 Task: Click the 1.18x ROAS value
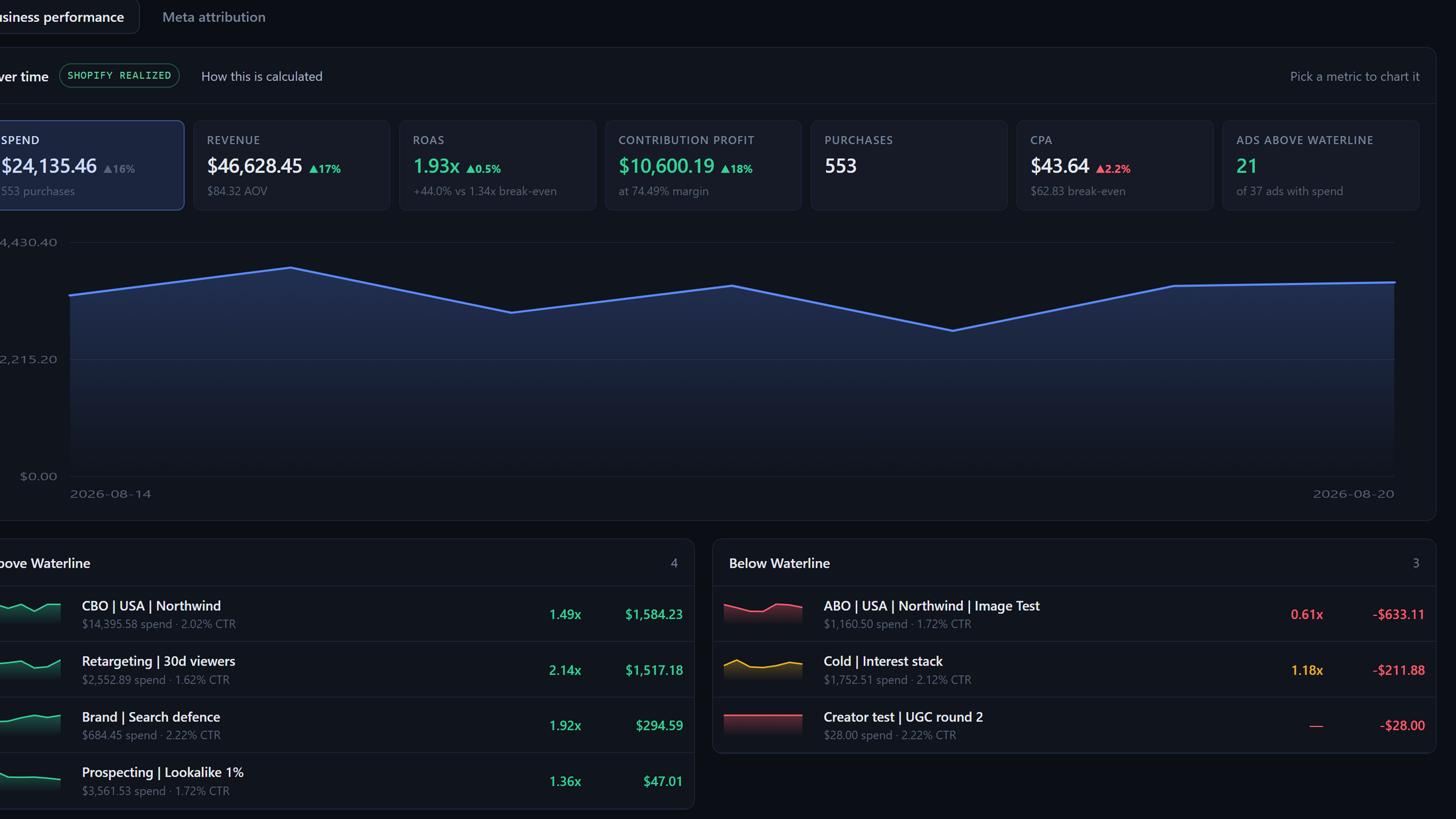point(1306,669)
